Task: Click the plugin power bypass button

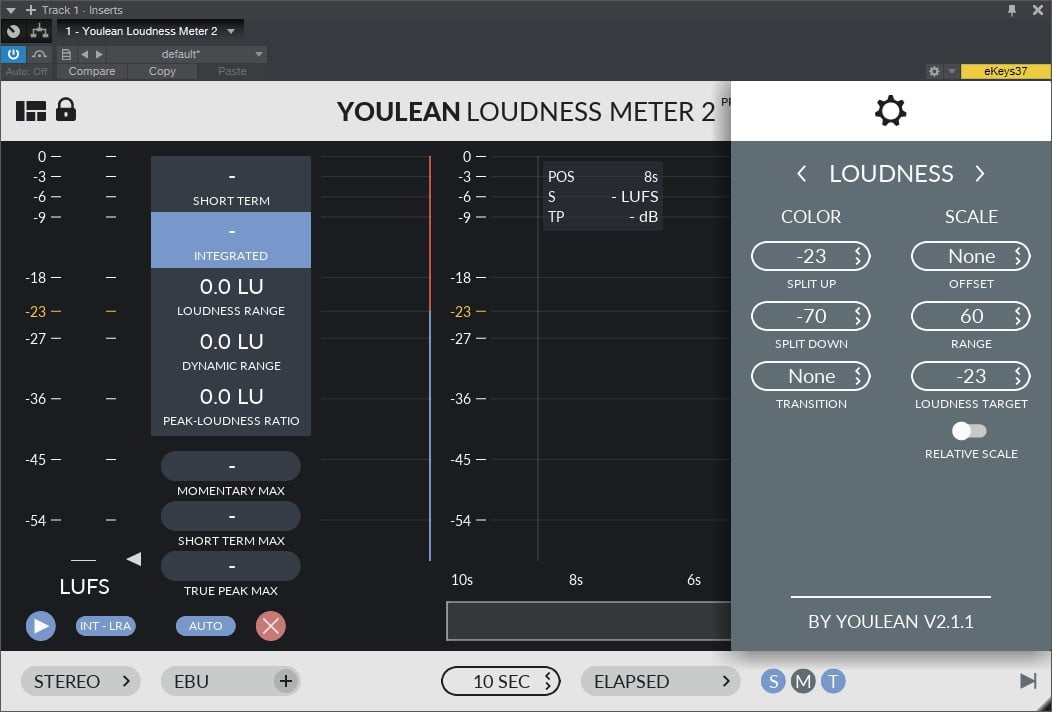Action: coord(14,54)
